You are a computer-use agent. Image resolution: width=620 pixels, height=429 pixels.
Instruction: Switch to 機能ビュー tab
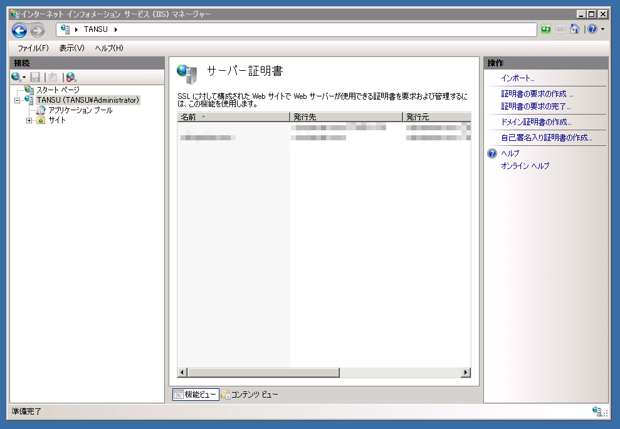click(x=196, y=394)
